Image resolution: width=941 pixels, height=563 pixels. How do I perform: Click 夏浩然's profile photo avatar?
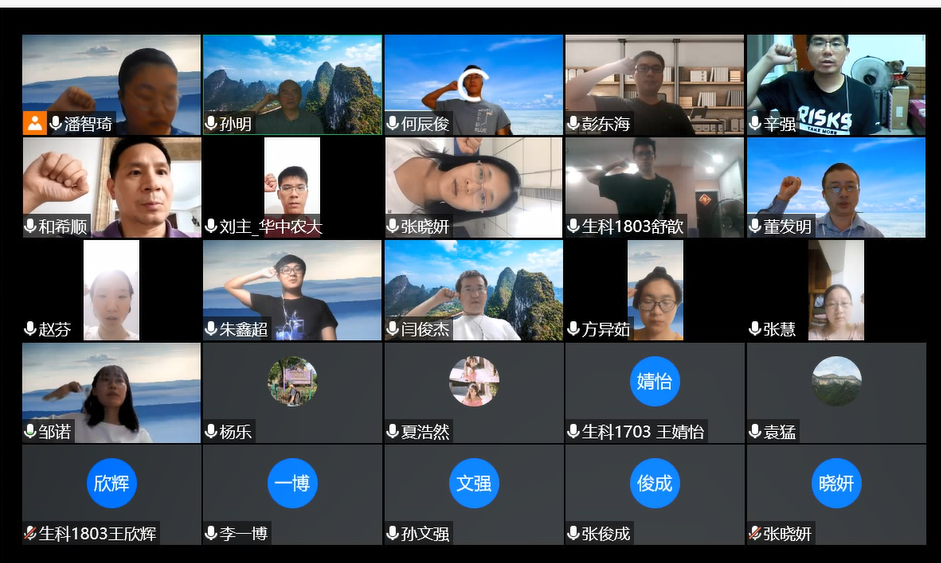pos(473,381)
